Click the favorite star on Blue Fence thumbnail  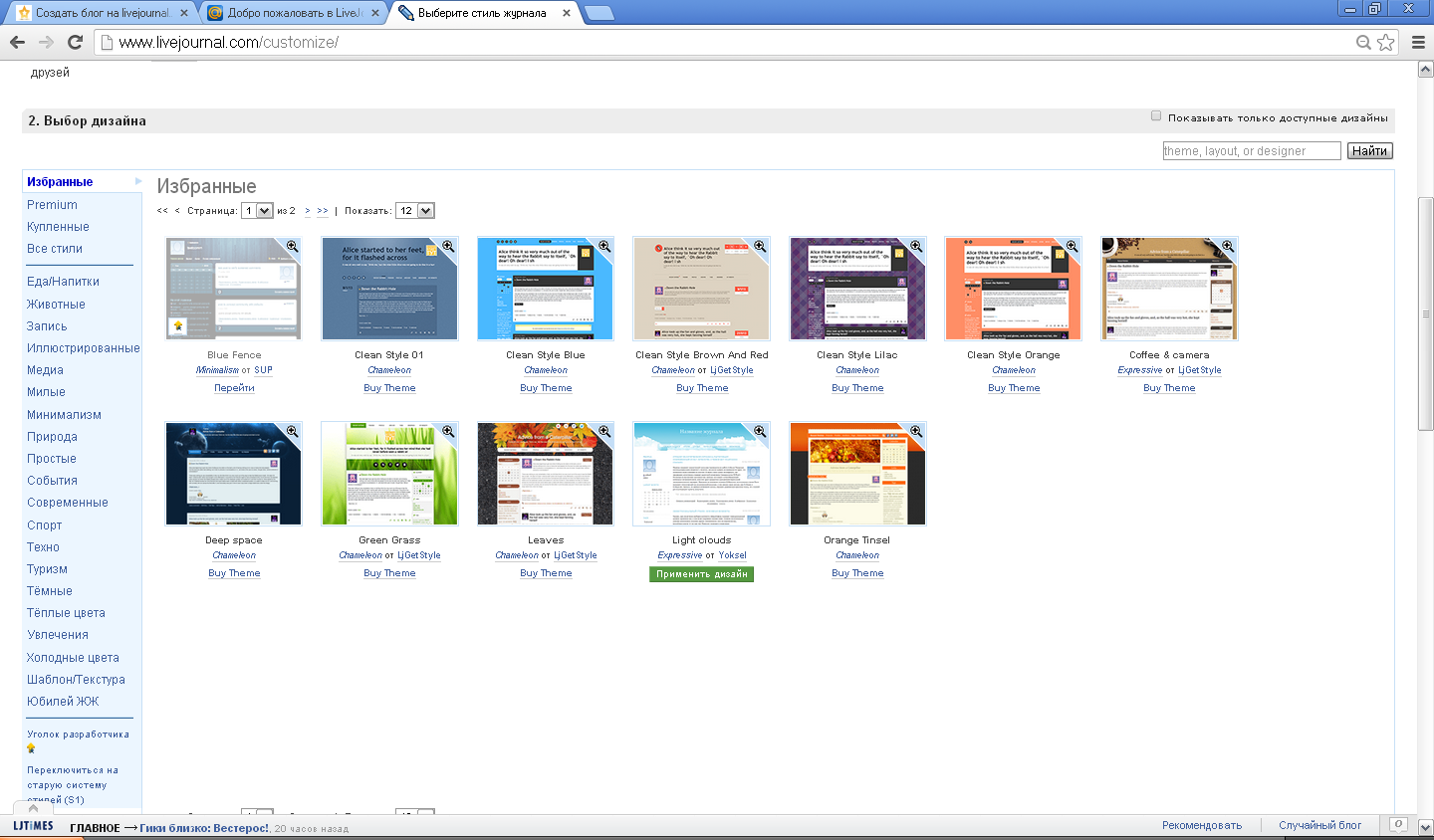[x=178, y=325]
